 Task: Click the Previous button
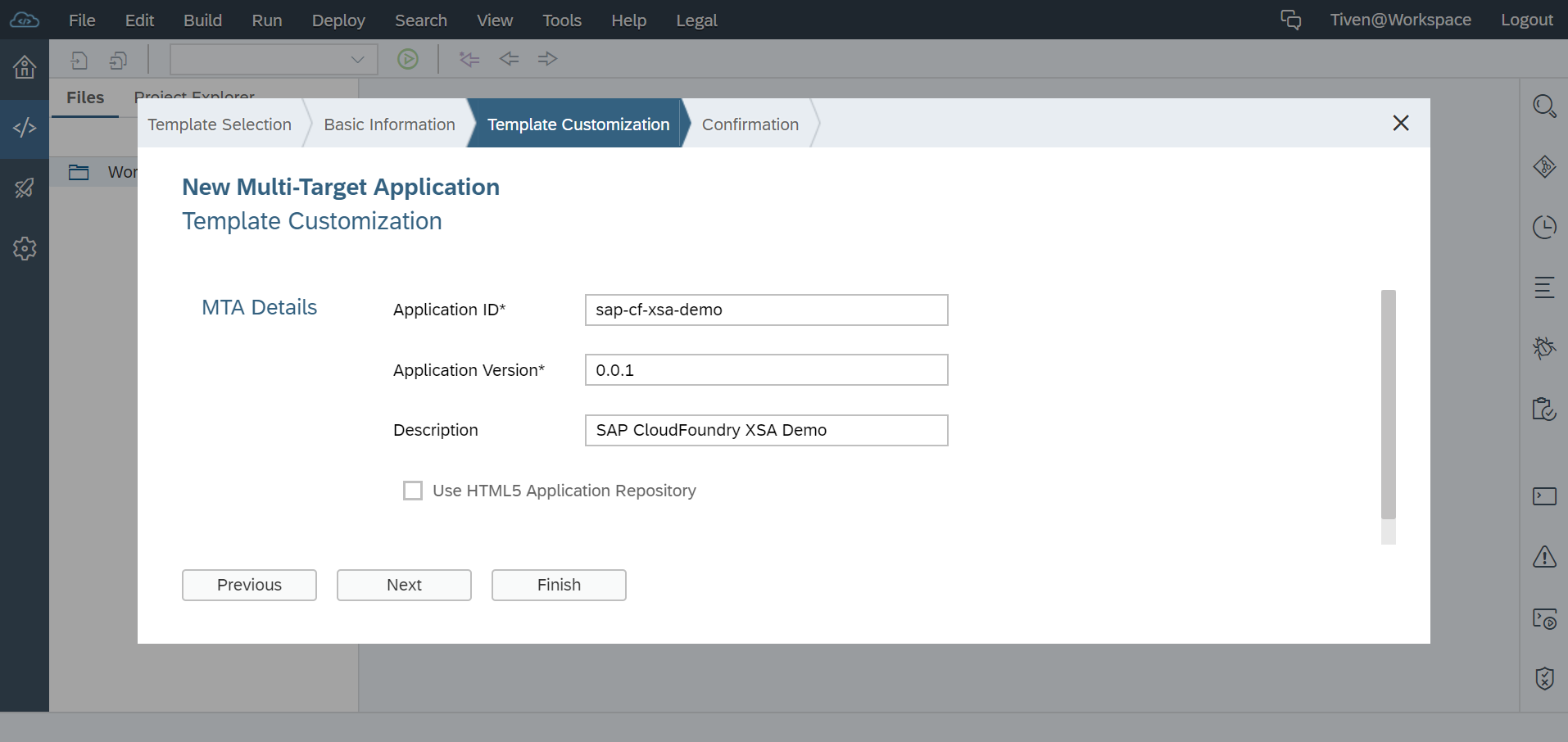[249, 585]
